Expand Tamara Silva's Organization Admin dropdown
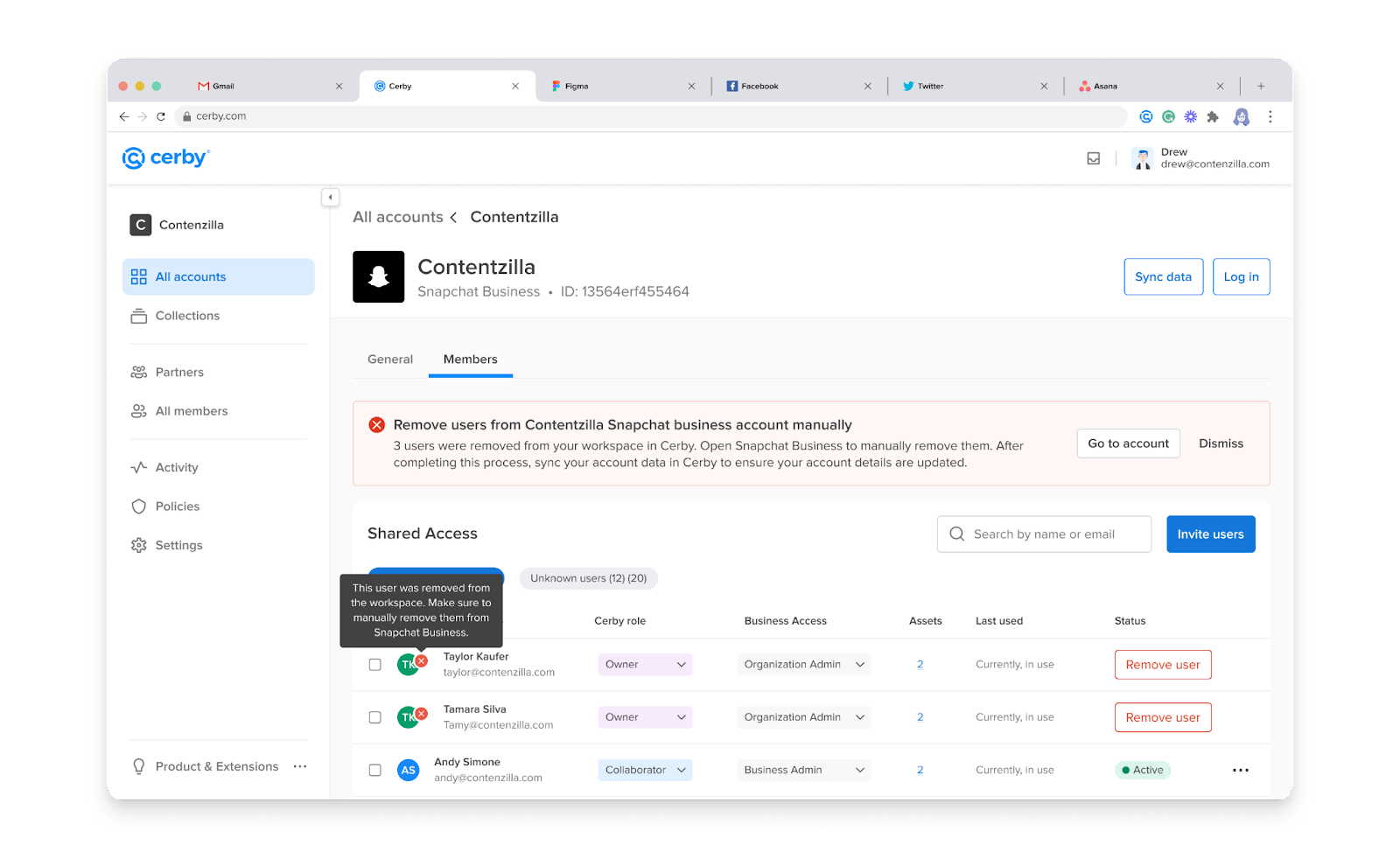 coord(803,717)
